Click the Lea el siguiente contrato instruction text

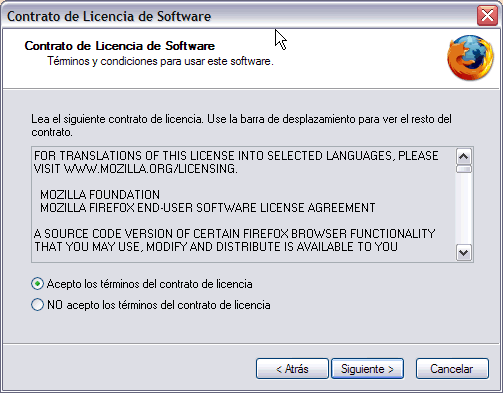tap(241, 125)
